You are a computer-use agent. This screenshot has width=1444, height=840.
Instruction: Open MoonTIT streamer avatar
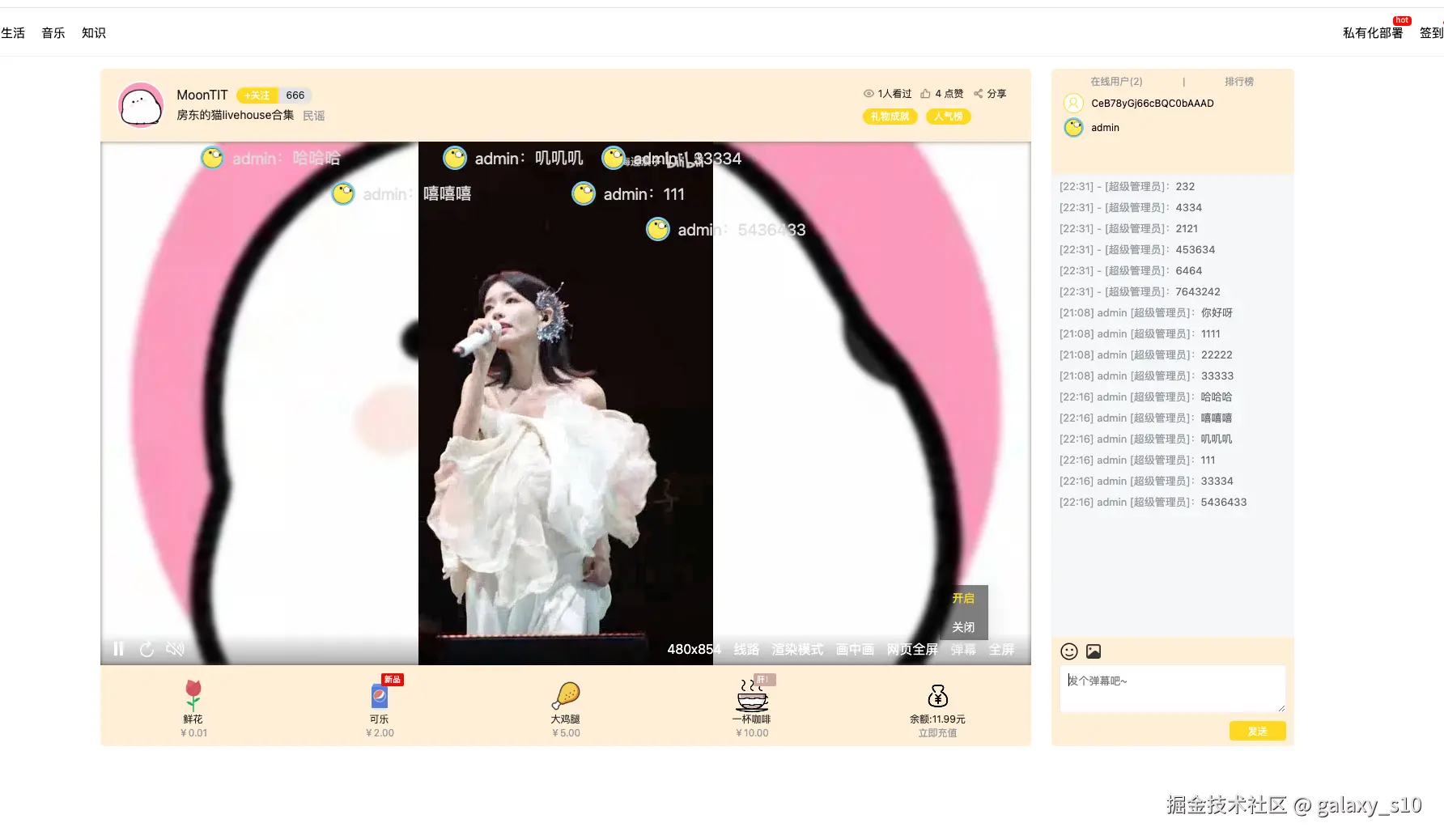click(141, 105)
